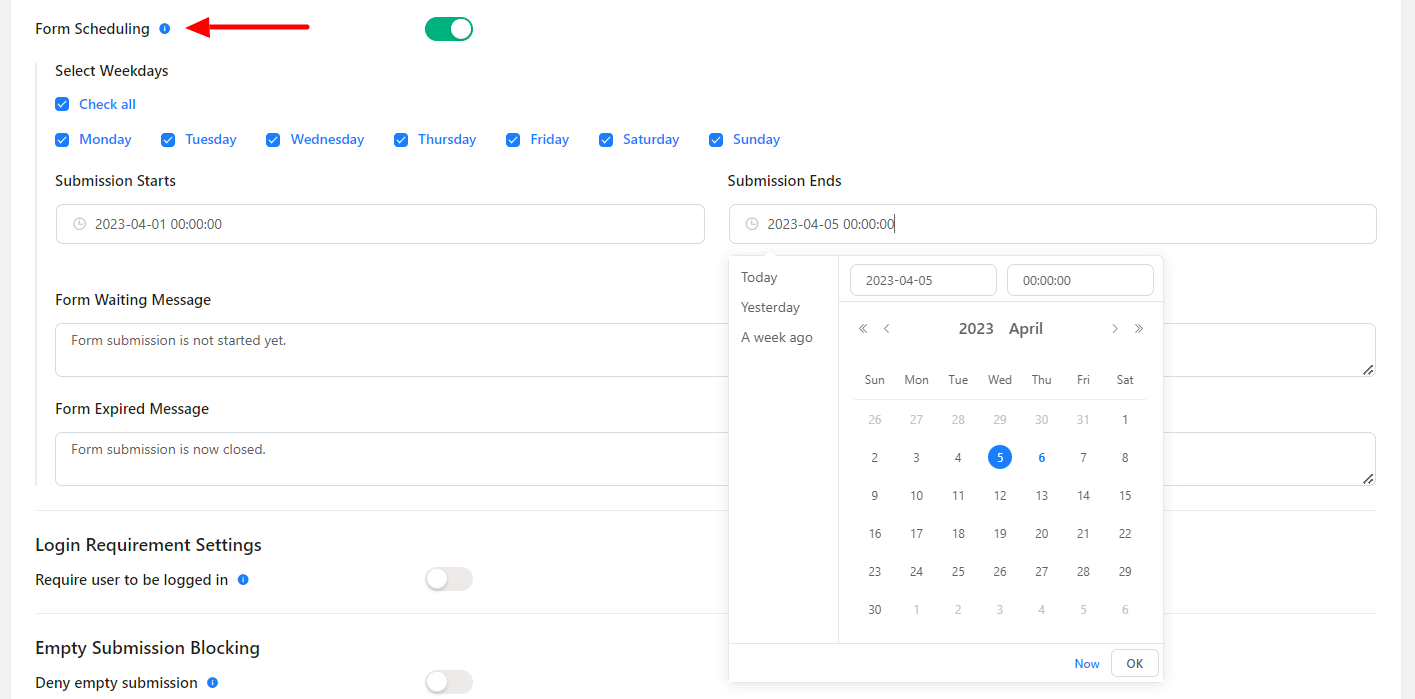Click the 2023 year header label
Screen dimensions: 1415x699
(976, 329)
